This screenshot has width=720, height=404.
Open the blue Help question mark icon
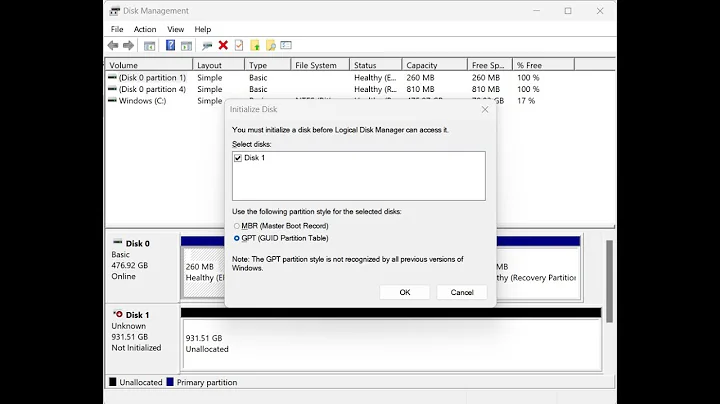[170, 45]
